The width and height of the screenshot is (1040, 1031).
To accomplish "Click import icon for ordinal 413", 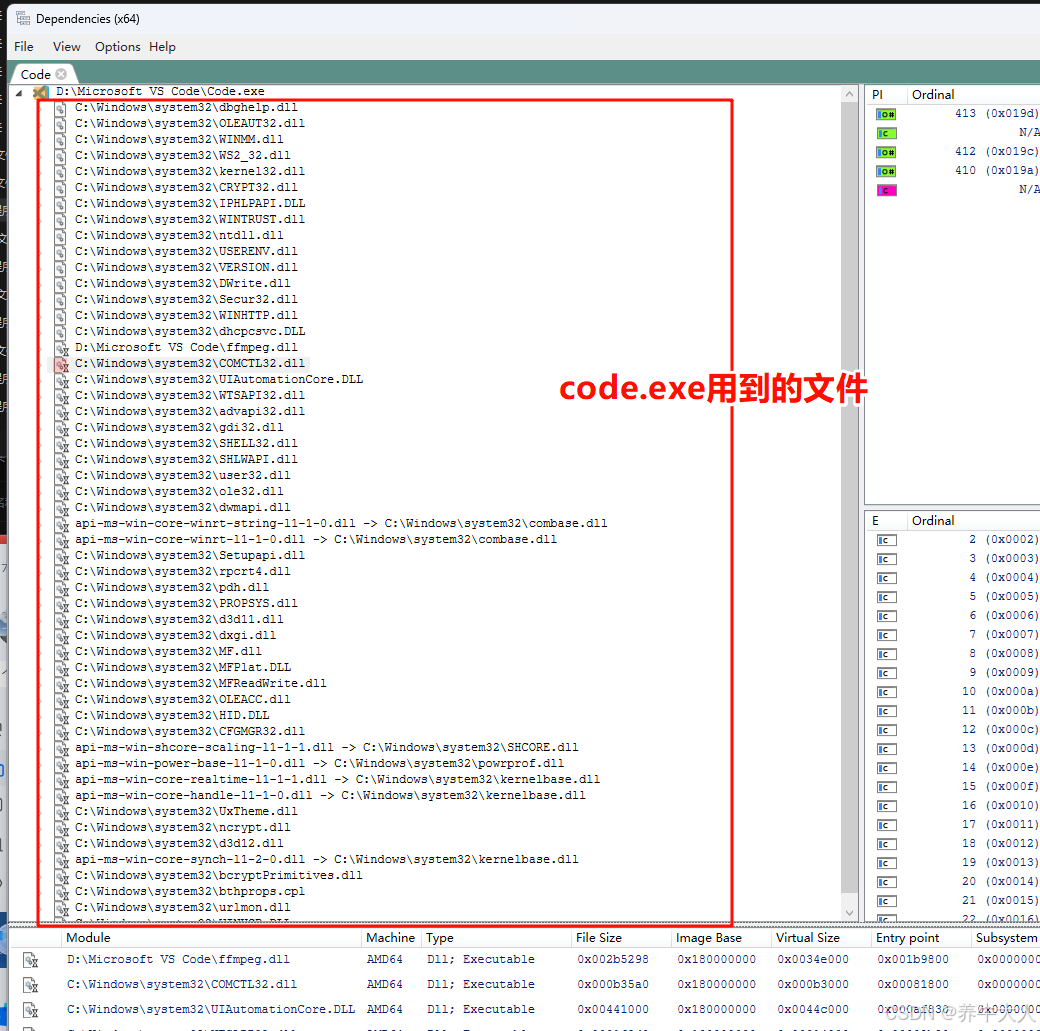I will tap(886, 114).
